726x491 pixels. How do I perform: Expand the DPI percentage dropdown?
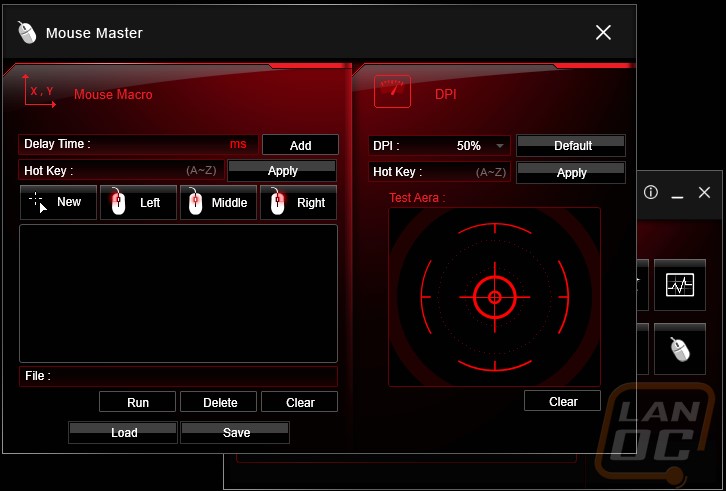click(500, 146)
